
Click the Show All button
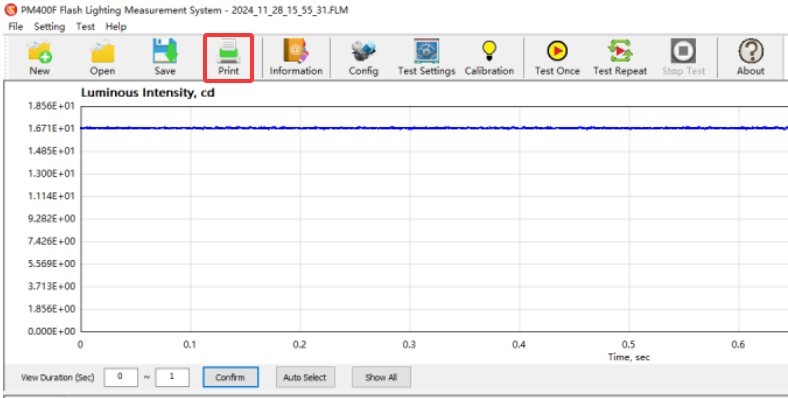point(381,377)
